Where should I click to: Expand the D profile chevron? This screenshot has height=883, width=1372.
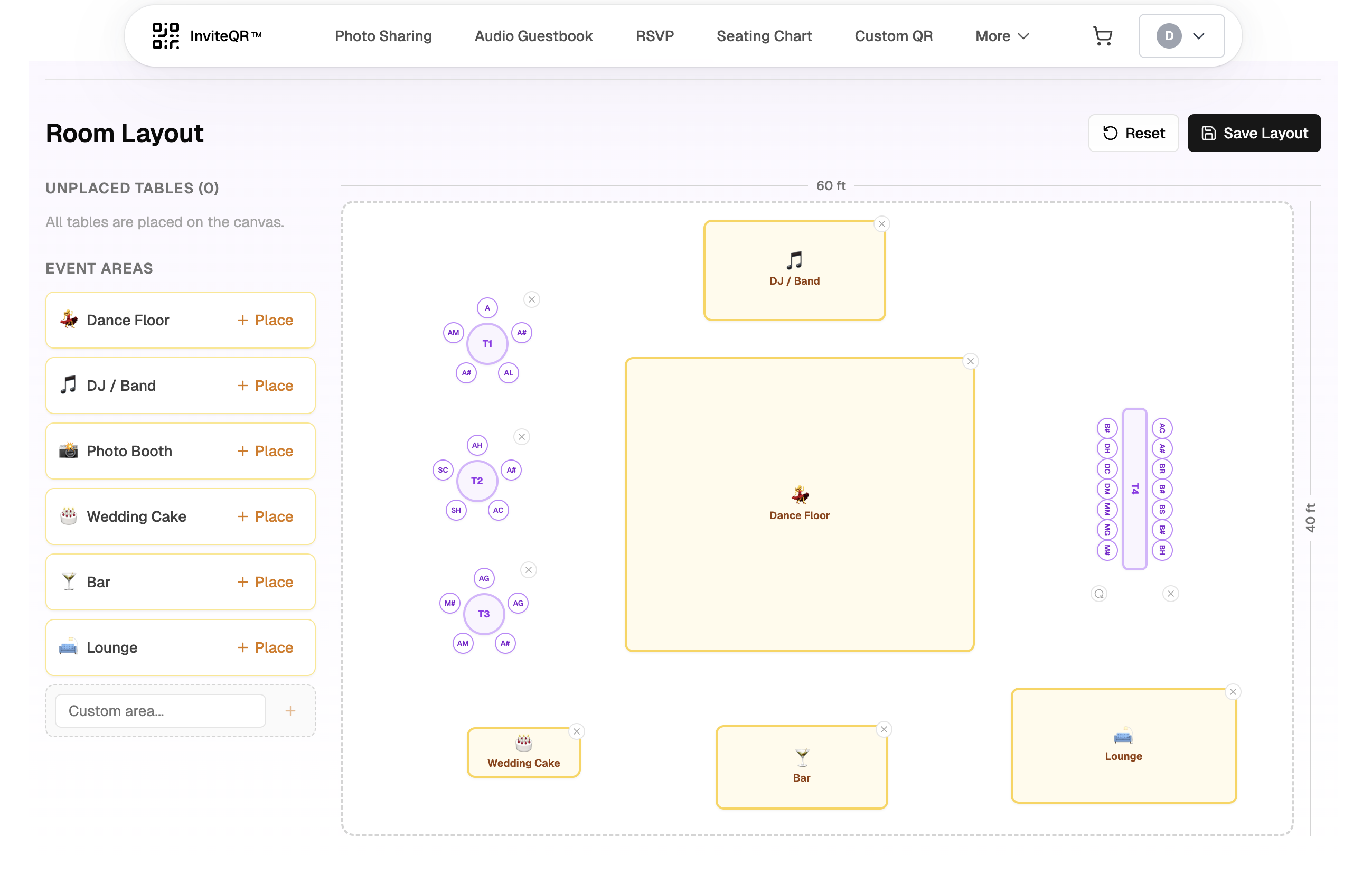point(1199,35)
